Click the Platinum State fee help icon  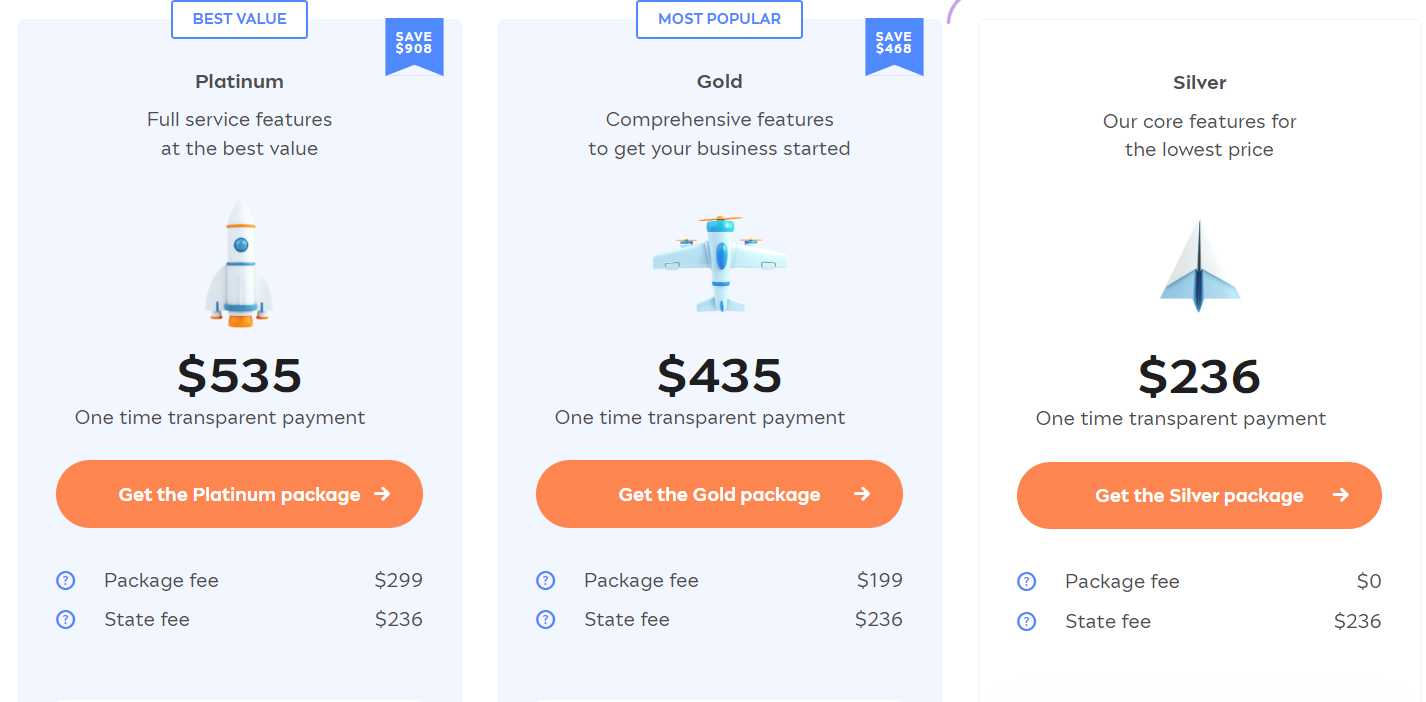click(x=66, y=619)
